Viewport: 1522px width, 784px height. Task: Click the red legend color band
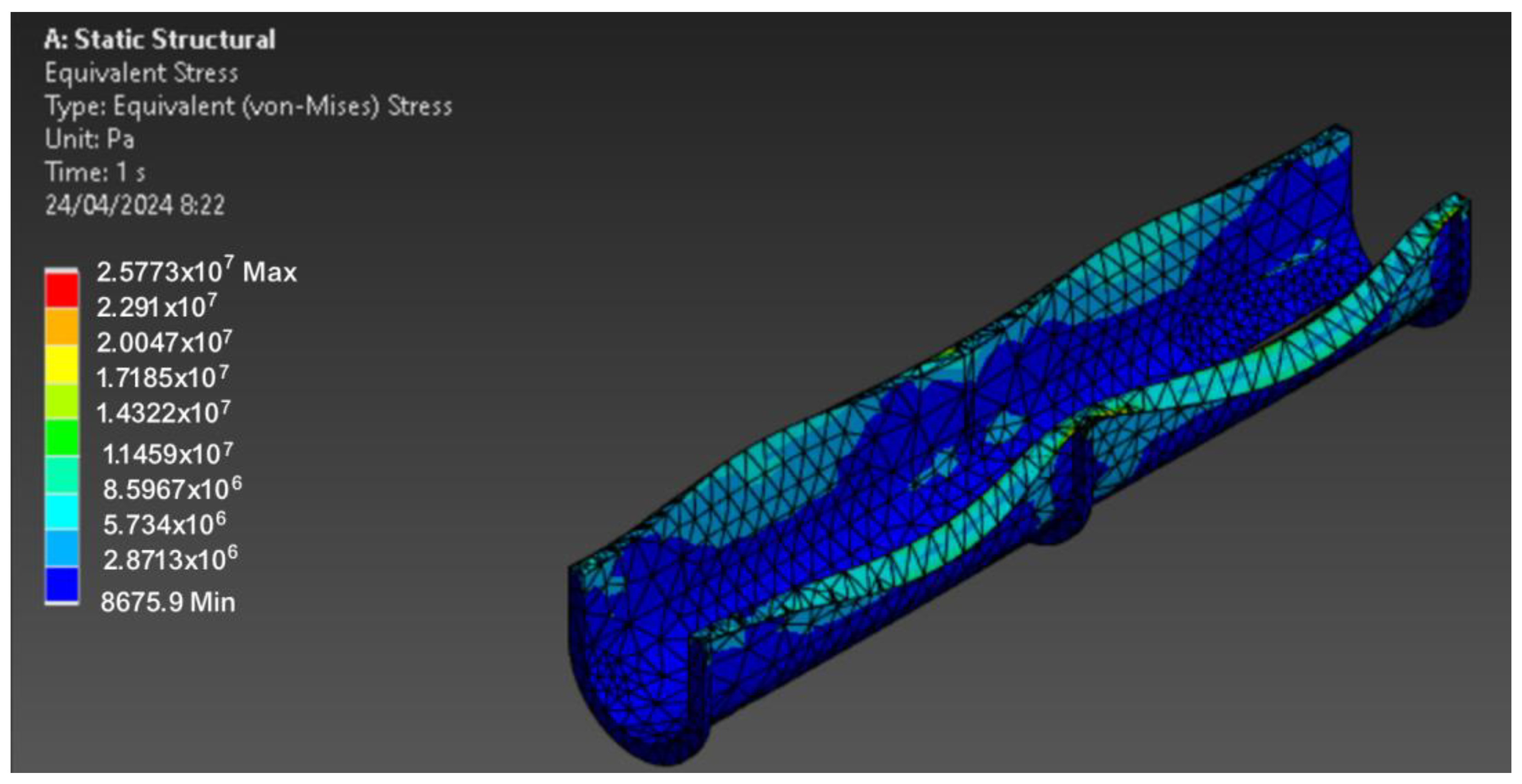pyautogui.click(x=61, y=290)
